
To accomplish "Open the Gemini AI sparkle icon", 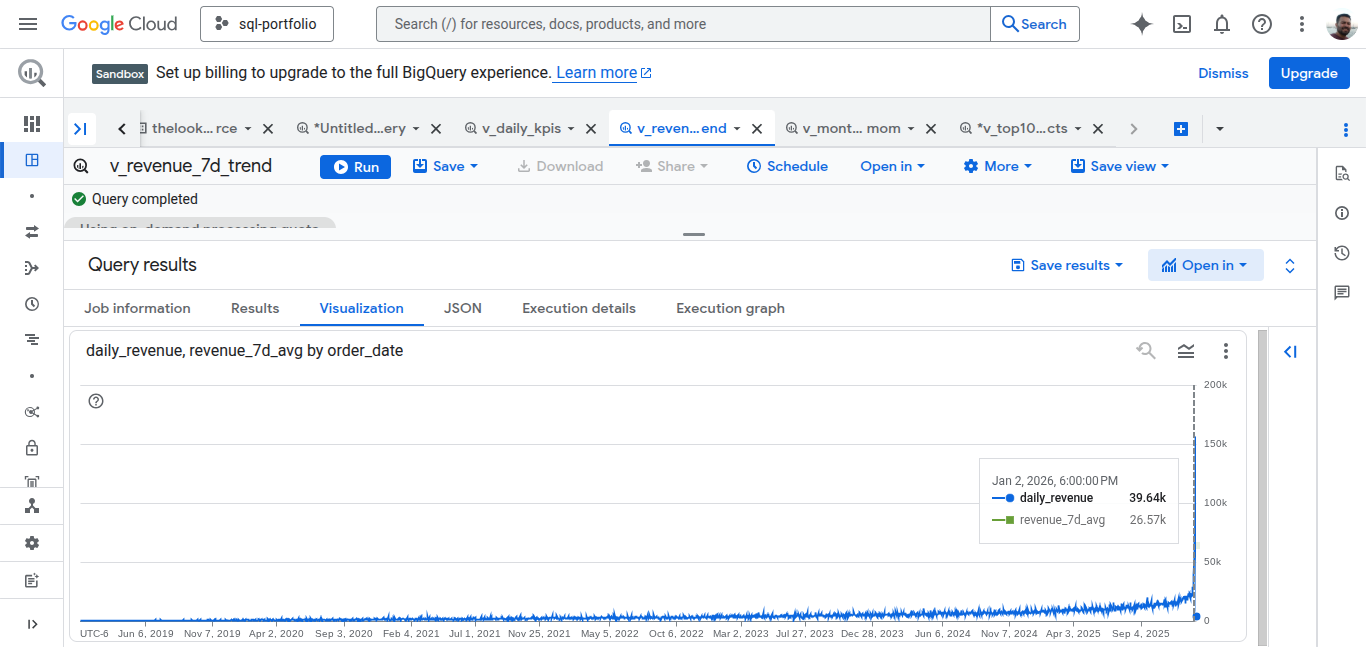I will pos(1141,24).
